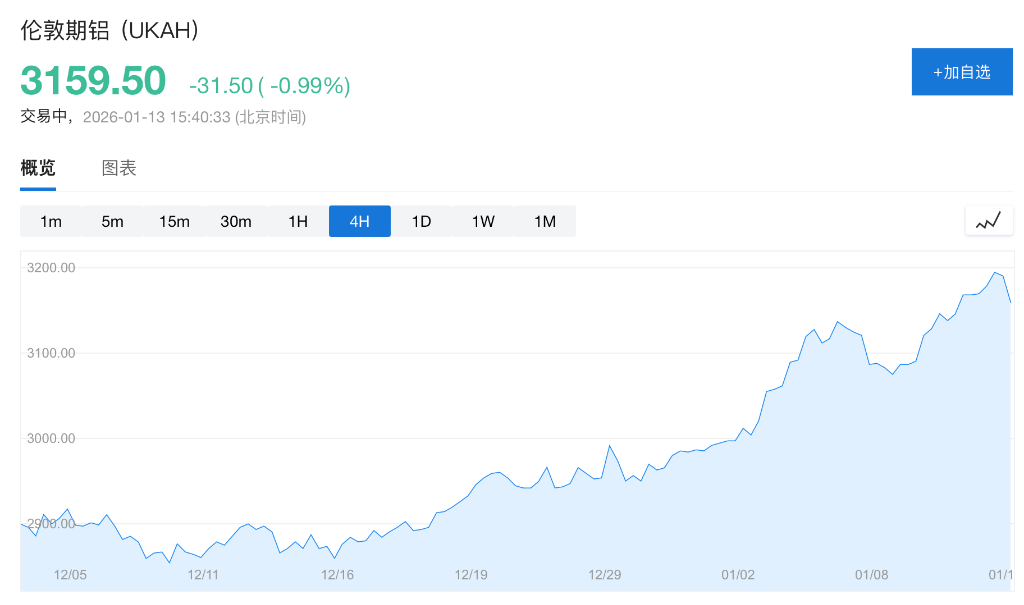
Task: Set chart period to 1H
Action: [x=298, y=221]
